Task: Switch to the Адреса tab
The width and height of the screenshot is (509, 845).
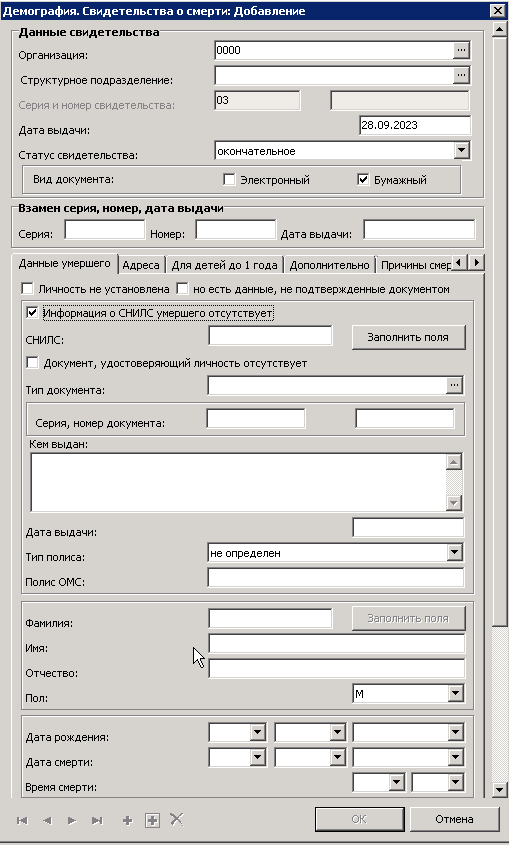Action: pyautogui.click(x=141, y=265)
